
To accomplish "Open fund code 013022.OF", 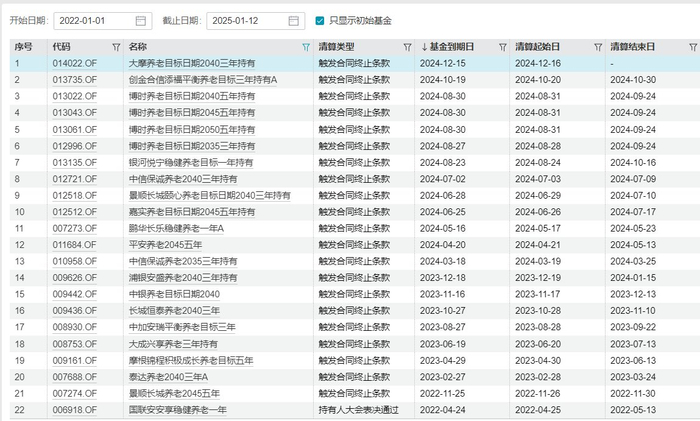I will [x=75, y=96].
